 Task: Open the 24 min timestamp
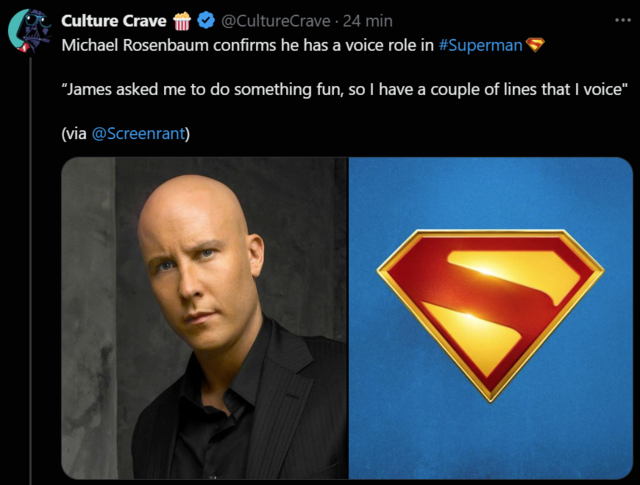coord(368,21)
